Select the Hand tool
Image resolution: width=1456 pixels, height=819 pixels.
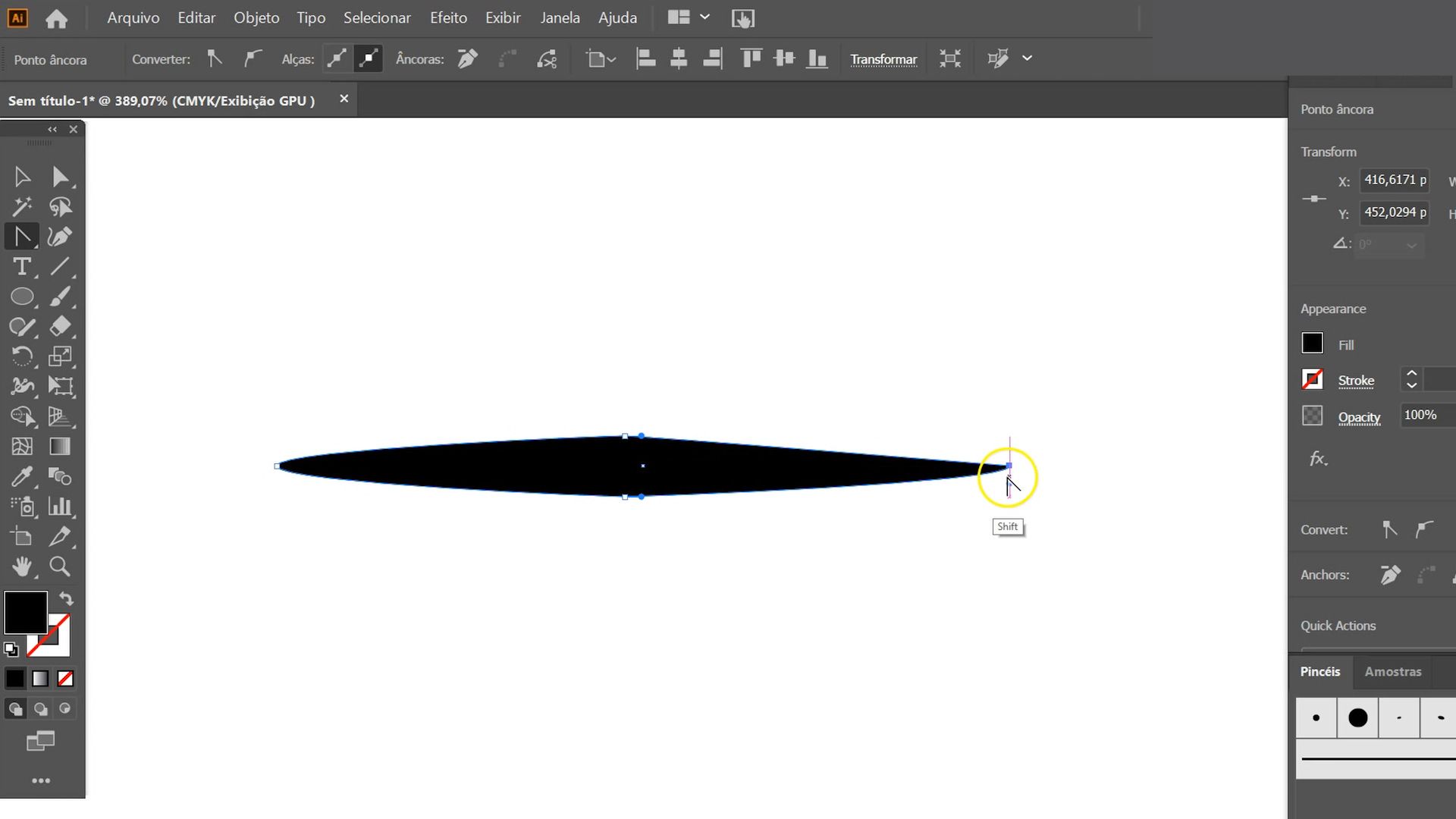[22, 566]
